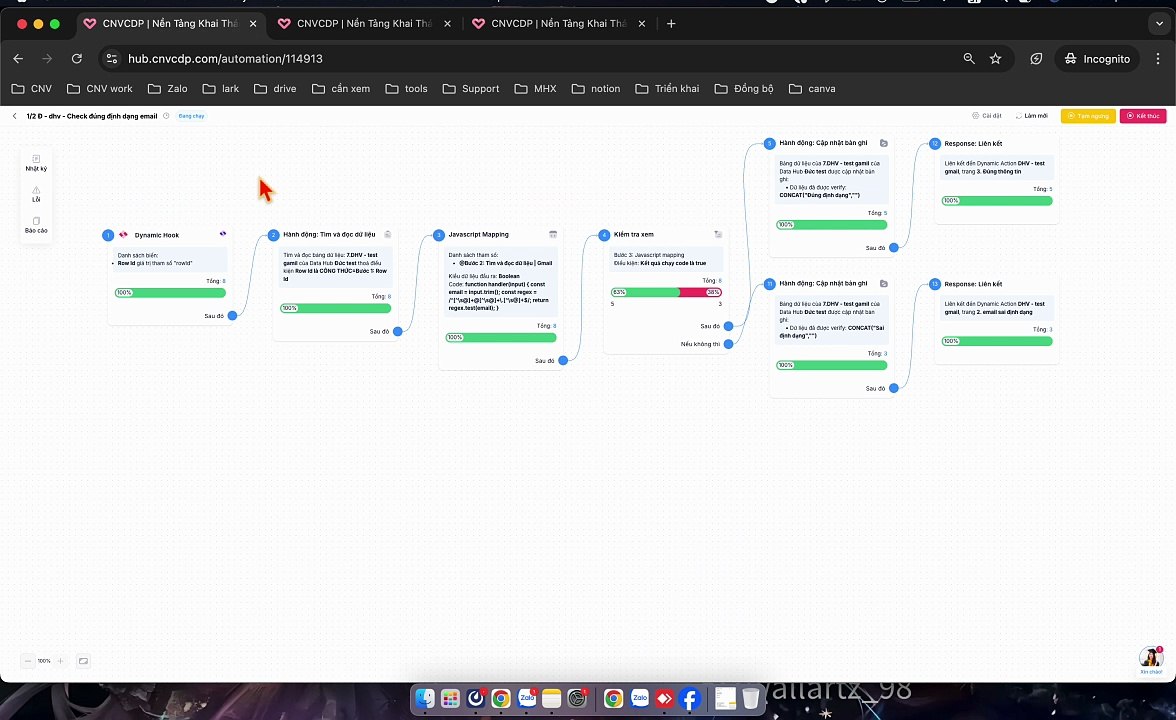Open the CNV work bookmark folder

click(x=100, y=88)
